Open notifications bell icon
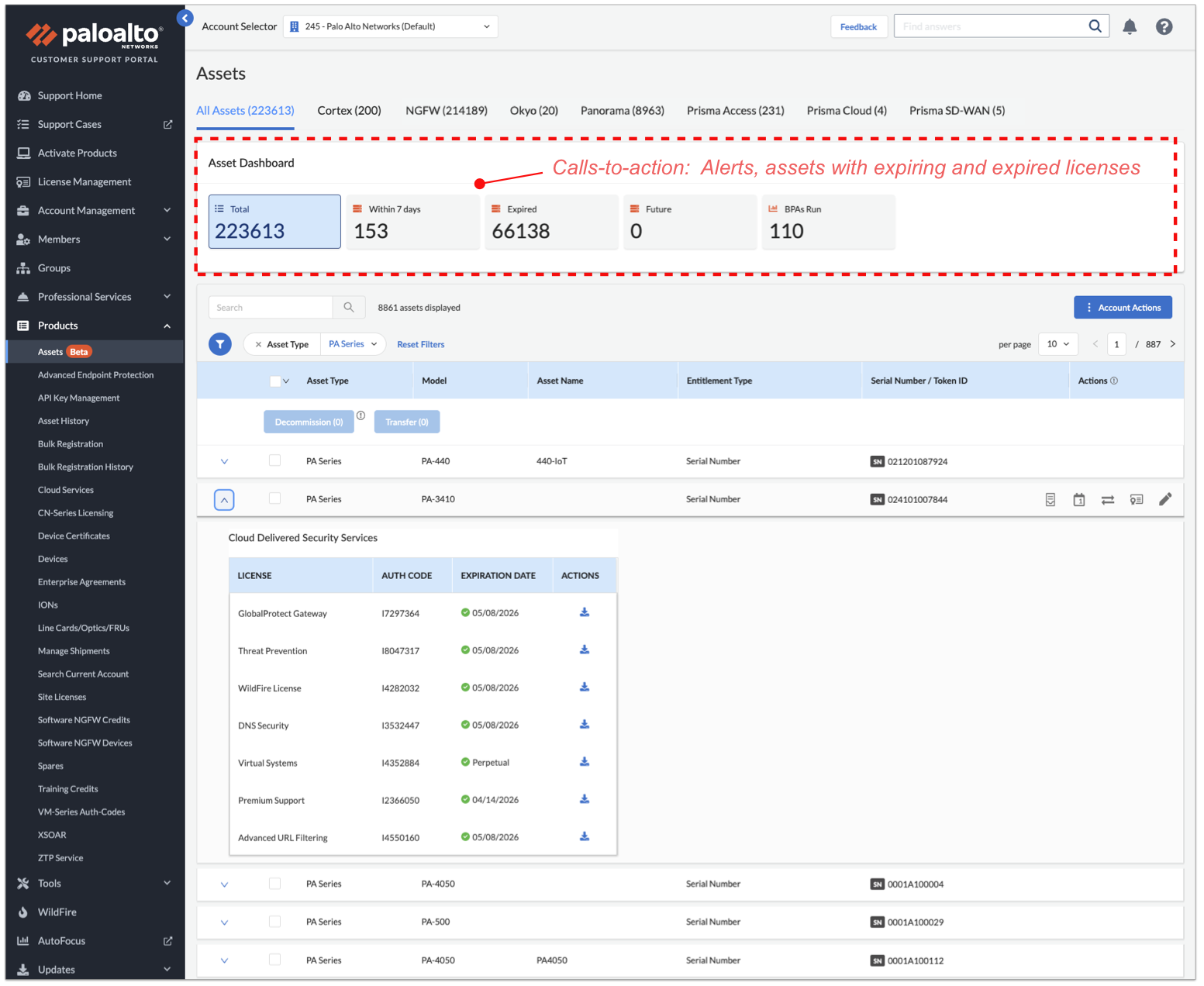 pos(1130,27)
